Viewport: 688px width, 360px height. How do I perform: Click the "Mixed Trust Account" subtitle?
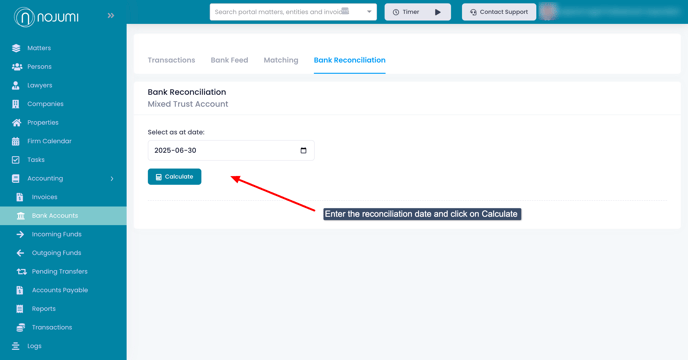[188, 104]
